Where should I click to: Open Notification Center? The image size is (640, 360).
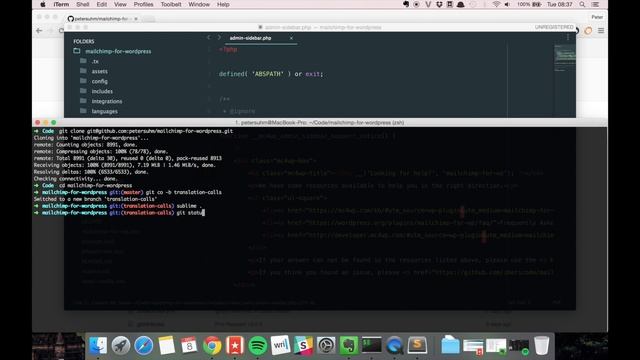pos(596,4)
